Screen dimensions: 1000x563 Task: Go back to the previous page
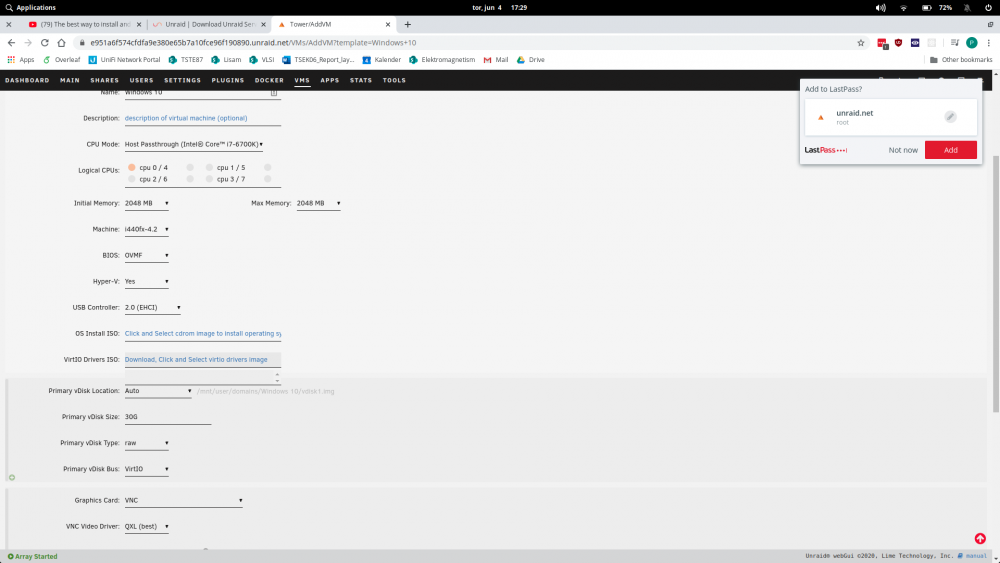[x=11, y=43]
